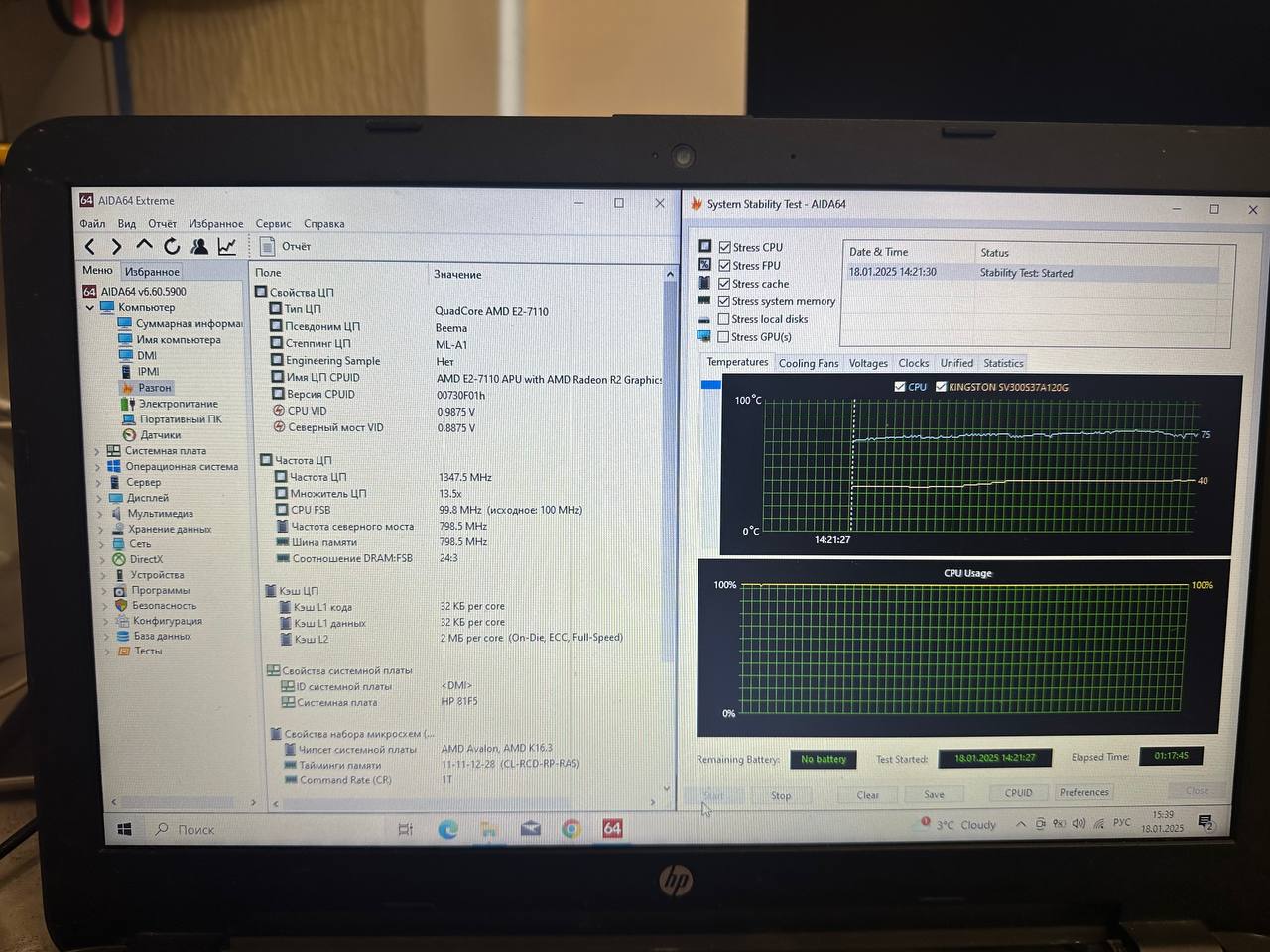Uncheck the Stress system memory checkbox

724,300
